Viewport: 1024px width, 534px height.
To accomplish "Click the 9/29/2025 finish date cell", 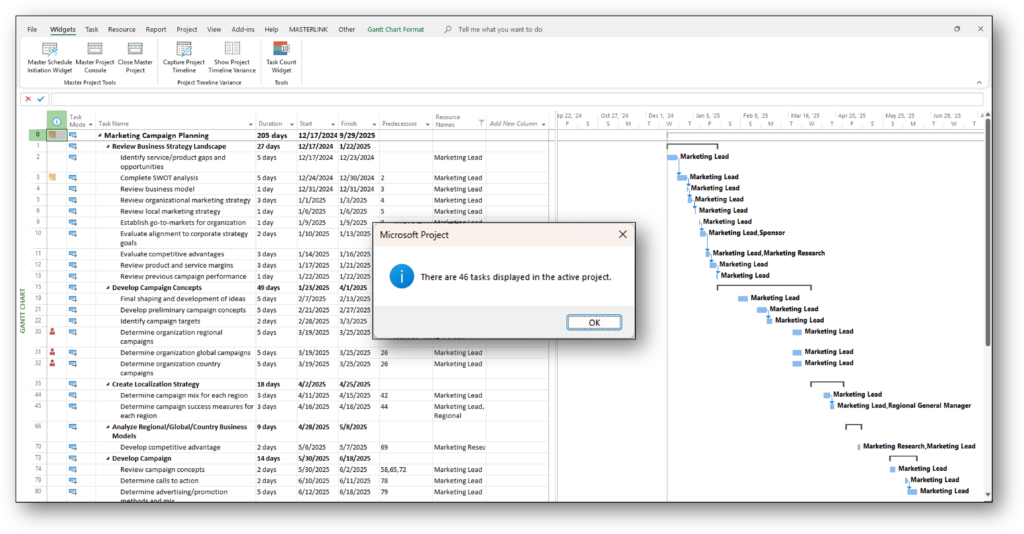I will click(x=357, y=136).
